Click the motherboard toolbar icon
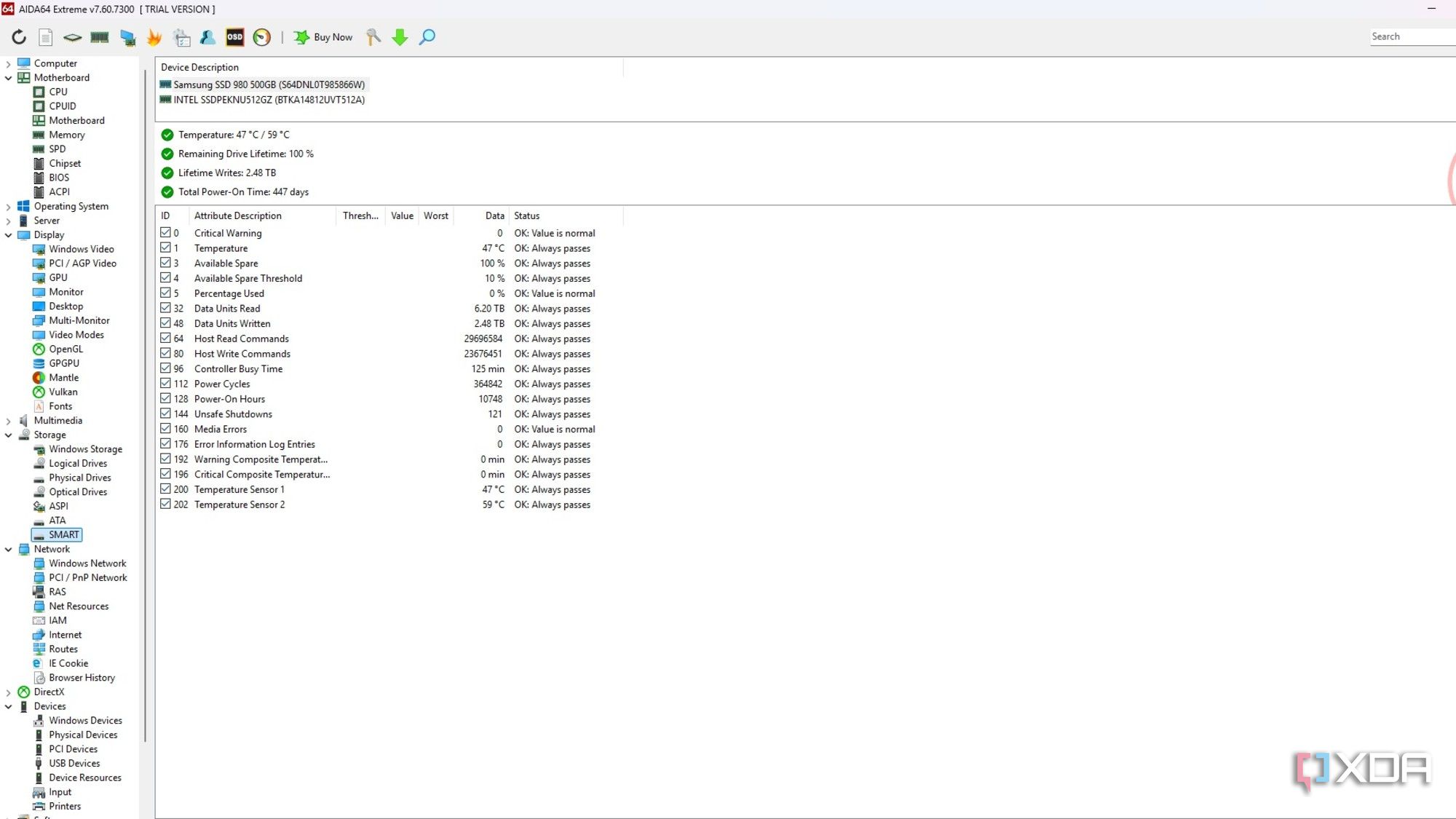Viewport: 1456px width, 819px height. click(x=72, y=37)
